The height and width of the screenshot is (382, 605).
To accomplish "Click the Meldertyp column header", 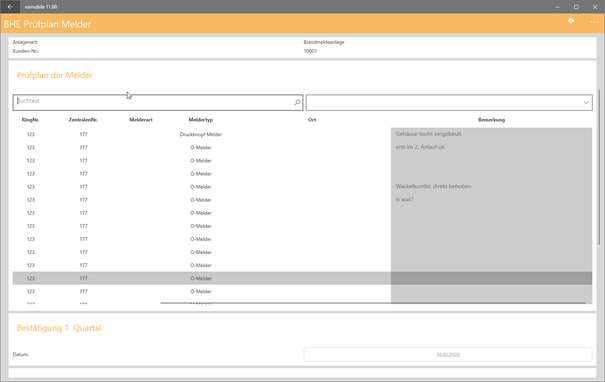I will coord(201,120).
